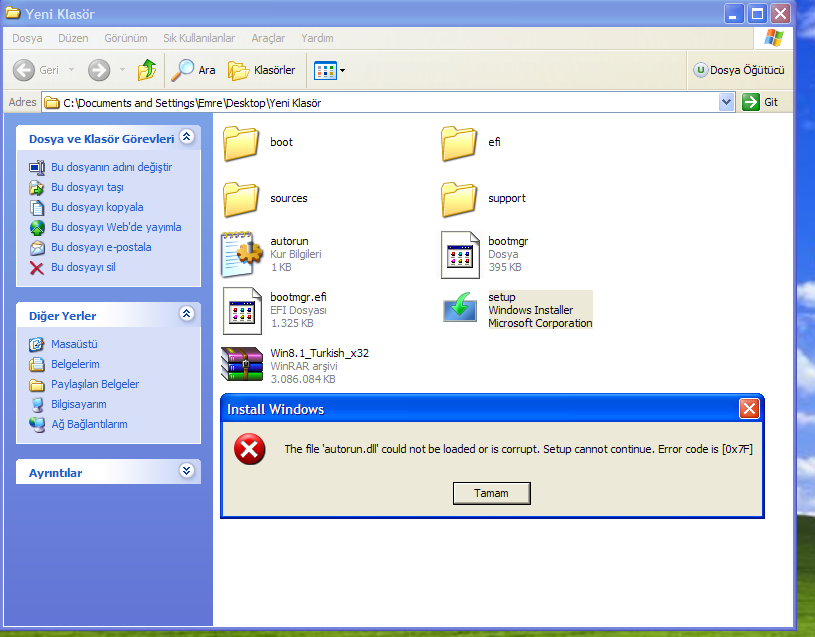This screenshot has width=815, height=637.
Task: Click the 'Masaüstü' link text
Action: click(74, 344)
